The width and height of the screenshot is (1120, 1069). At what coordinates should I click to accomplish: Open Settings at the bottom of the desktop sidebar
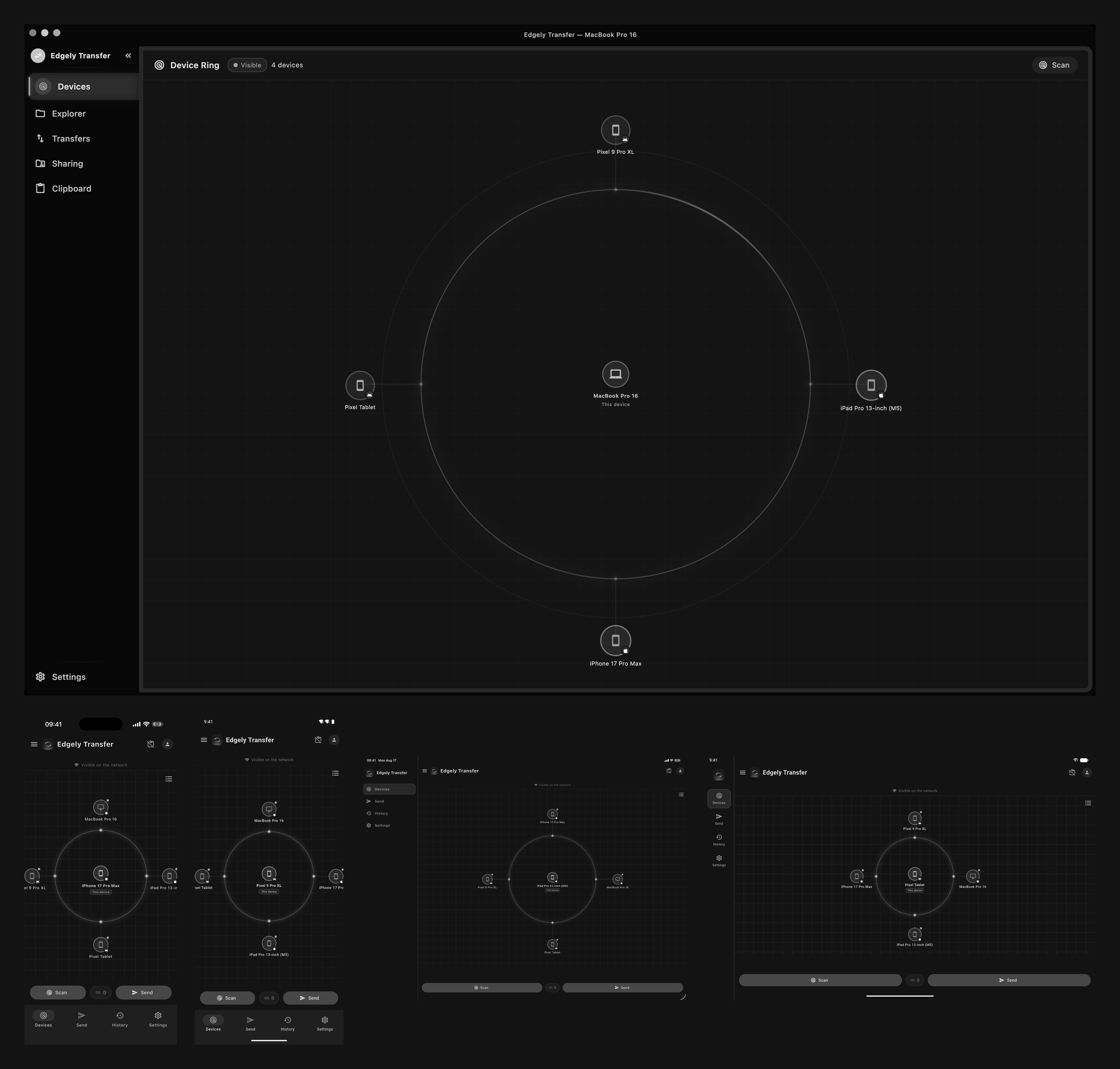point(83,677)
